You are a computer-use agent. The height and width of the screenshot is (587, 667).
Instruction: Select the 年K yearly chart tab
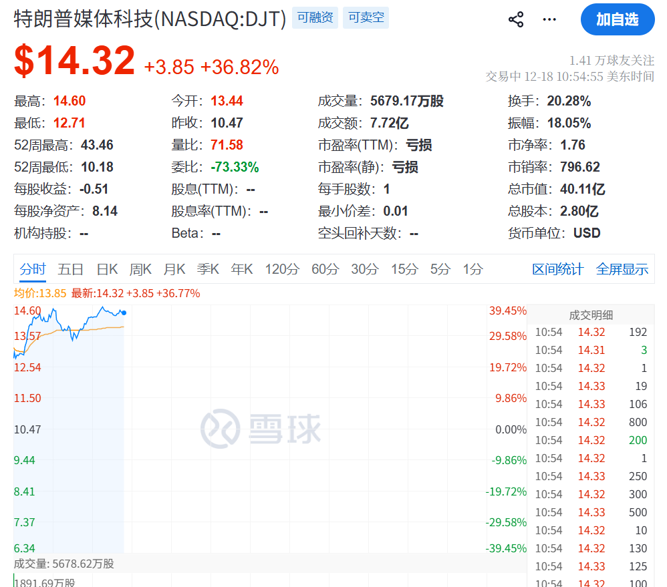pos(242,269)
